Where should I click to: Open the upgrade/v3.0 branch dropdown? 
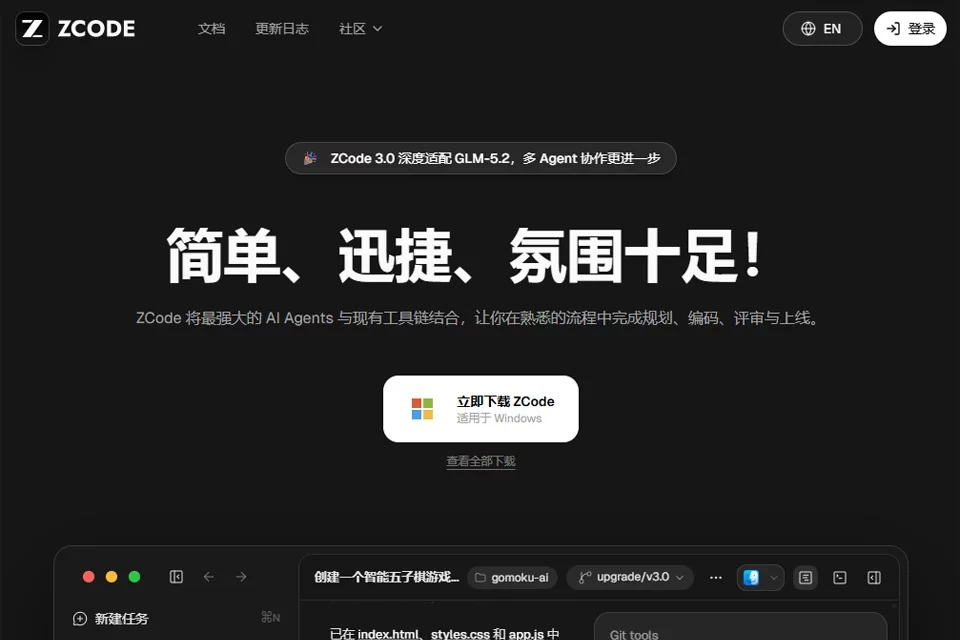(x=630, y=578)
